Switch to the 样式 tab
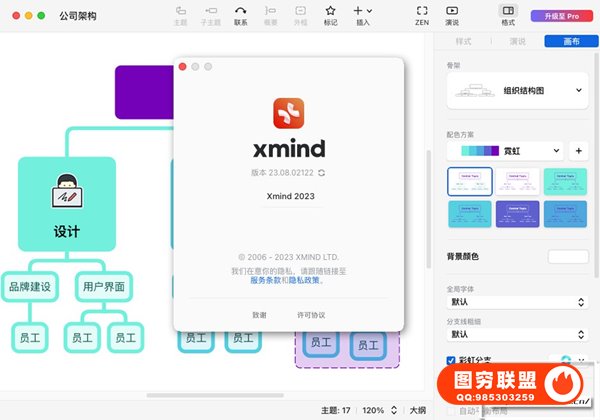 point(463,41)
